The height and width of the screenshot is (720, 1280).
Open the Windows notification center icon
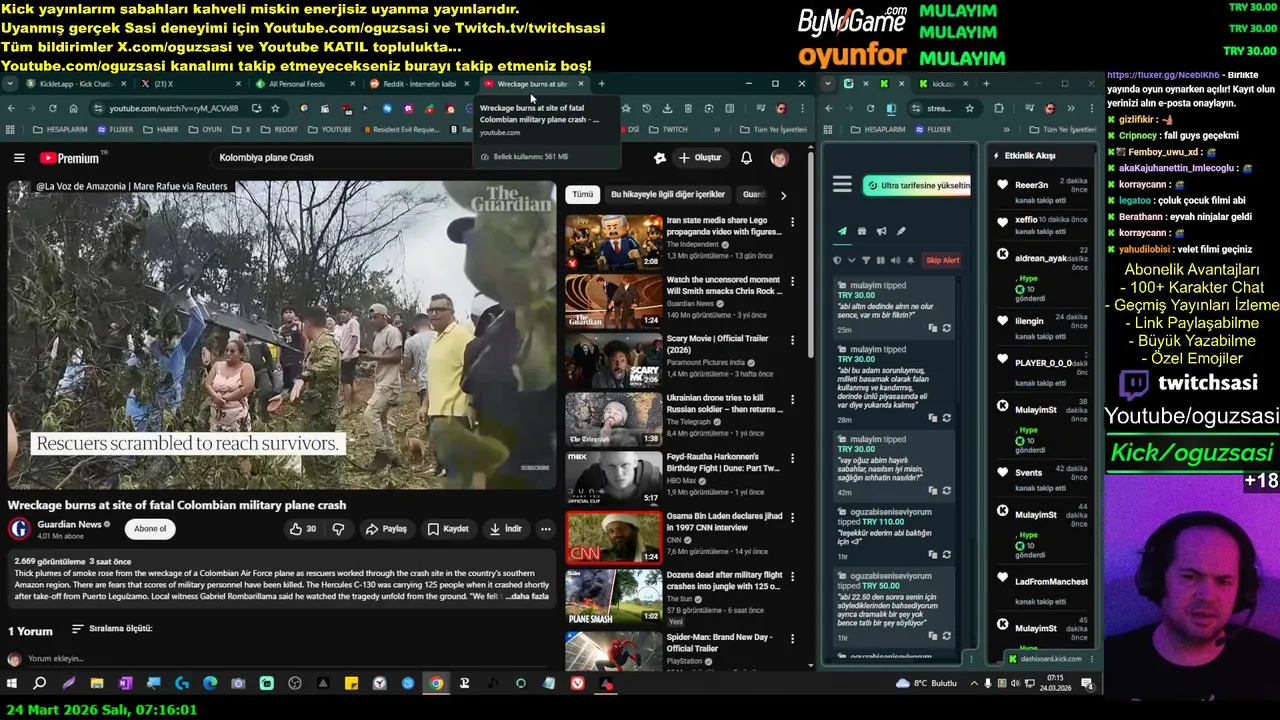pyautogui.click(x=1087, y=684)
